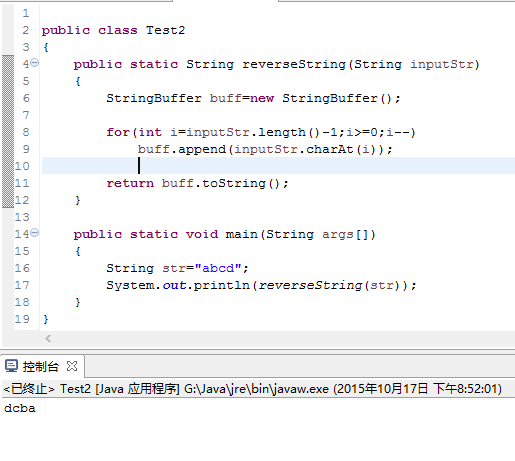Collapse the main method at line 14
This screenshot has width=515, height=461.
pos(35,232)
